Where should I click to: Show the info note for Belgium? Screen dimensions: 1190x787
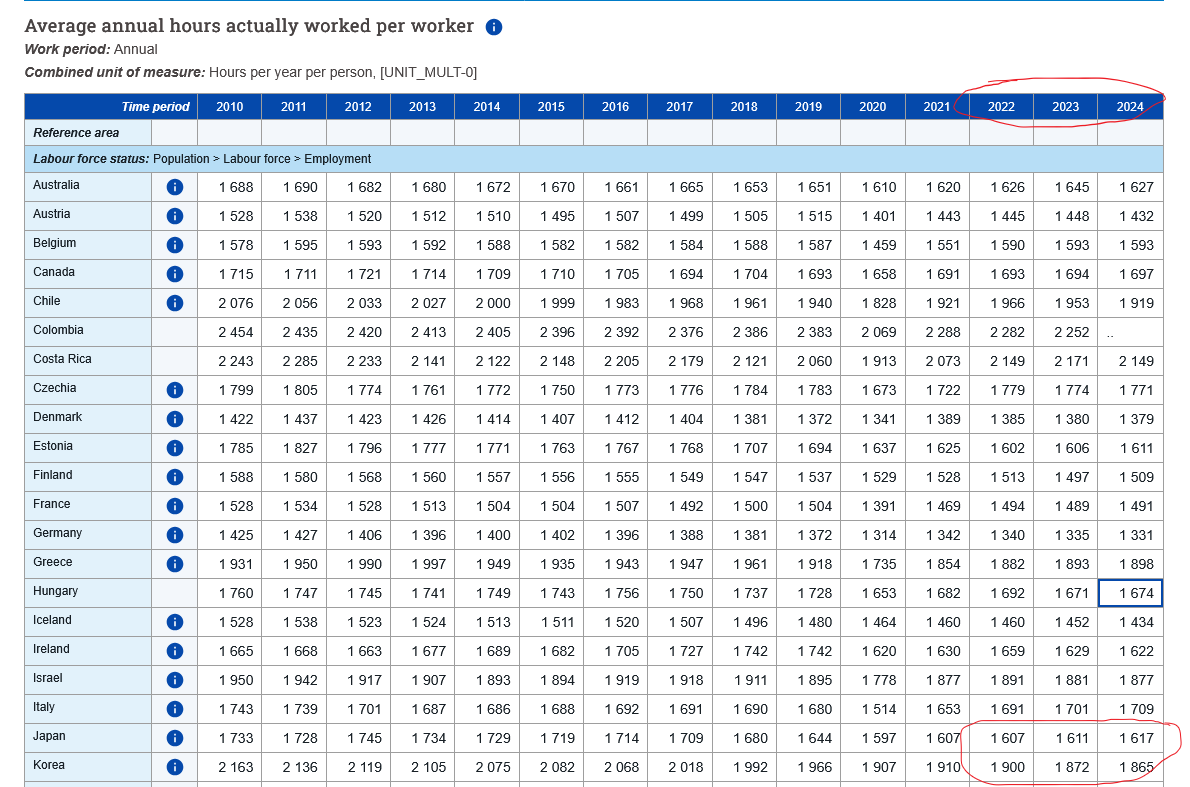[x=175, y=244]
